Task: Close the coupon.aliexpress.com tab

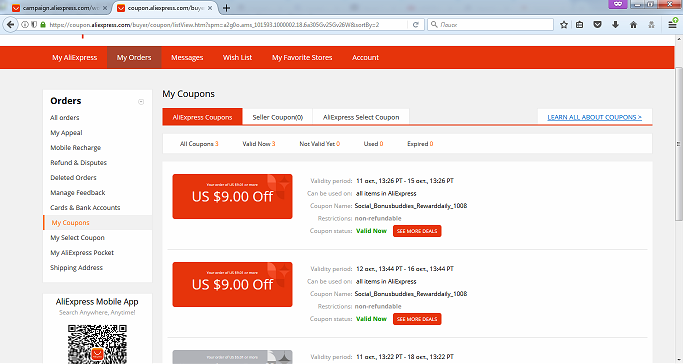Action: coord(210,8)
